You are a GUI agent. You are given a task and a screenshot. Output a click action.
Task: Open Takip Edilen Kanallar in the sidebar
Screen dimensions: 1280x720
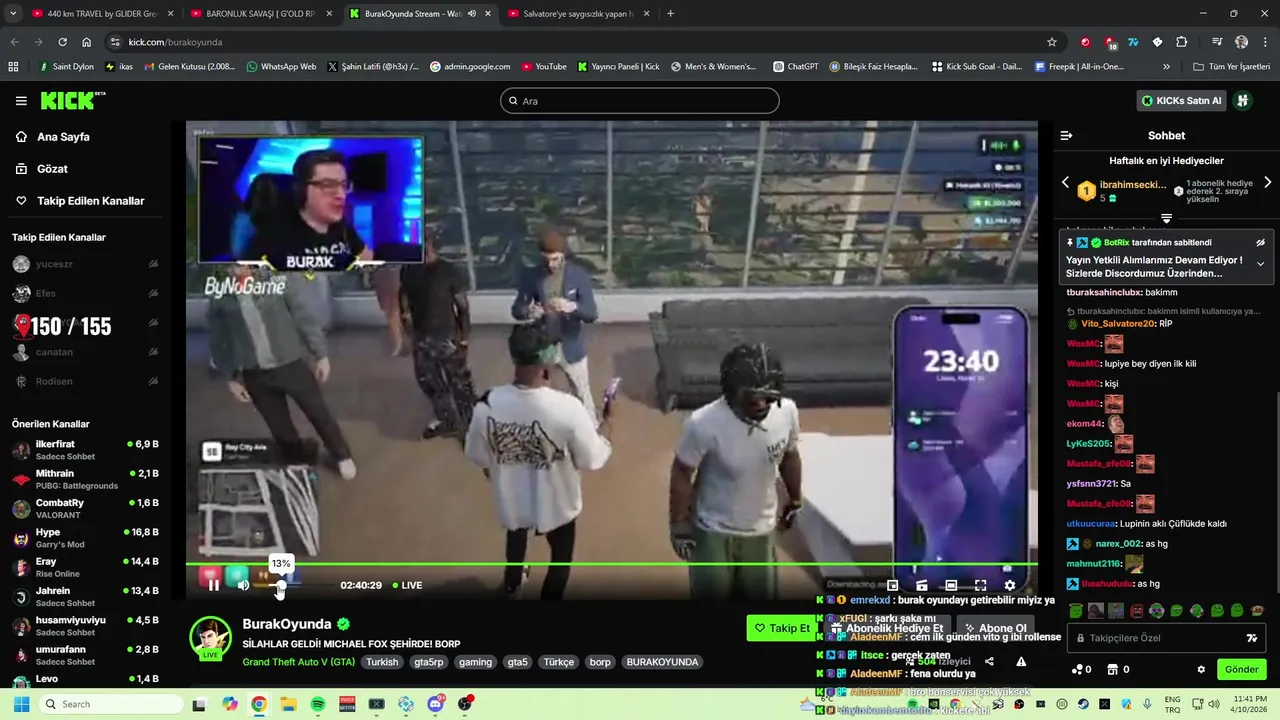90,201
